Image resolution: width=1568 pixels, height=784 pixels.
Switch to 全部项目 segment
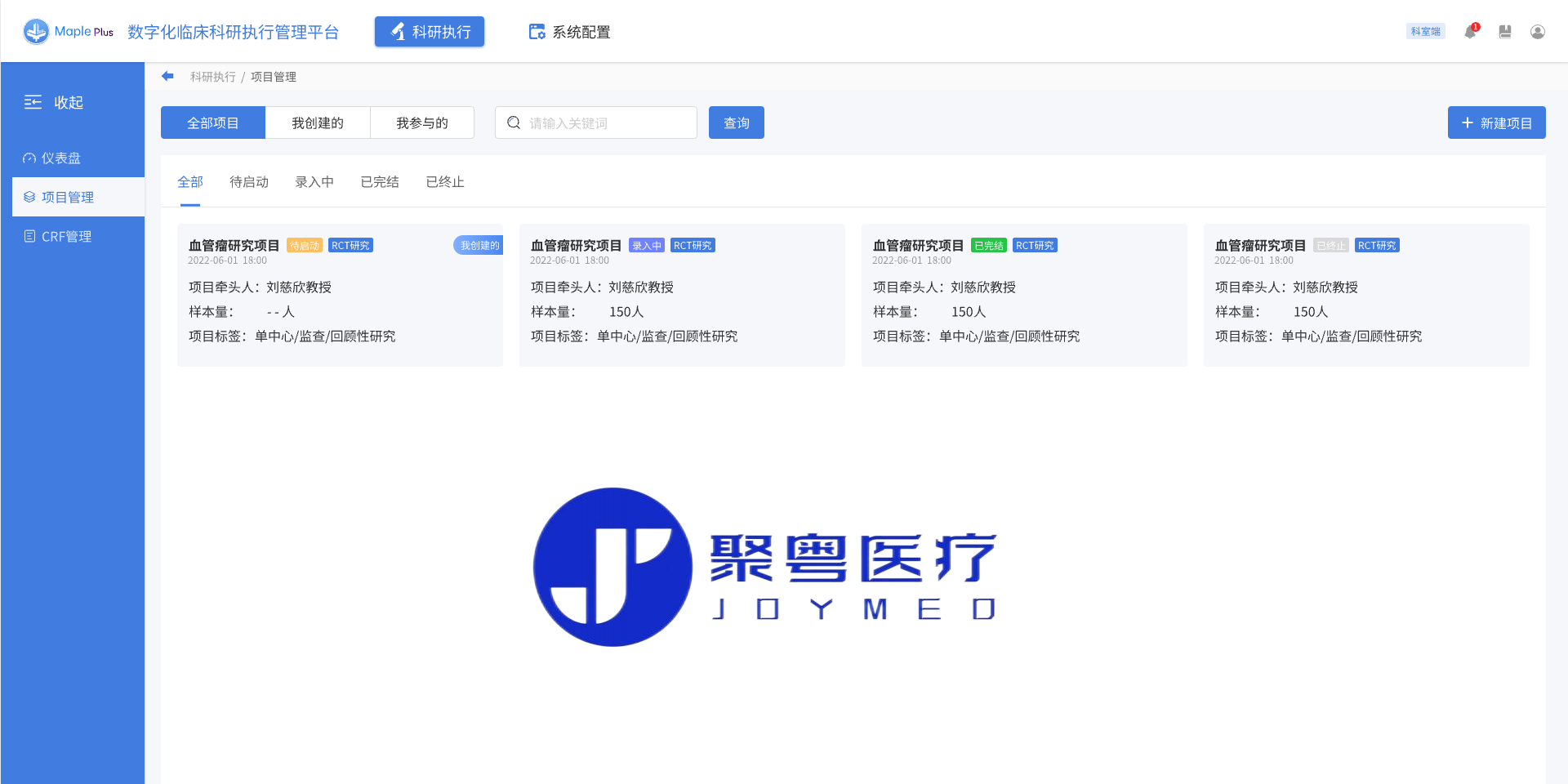(x=212, y=122)
